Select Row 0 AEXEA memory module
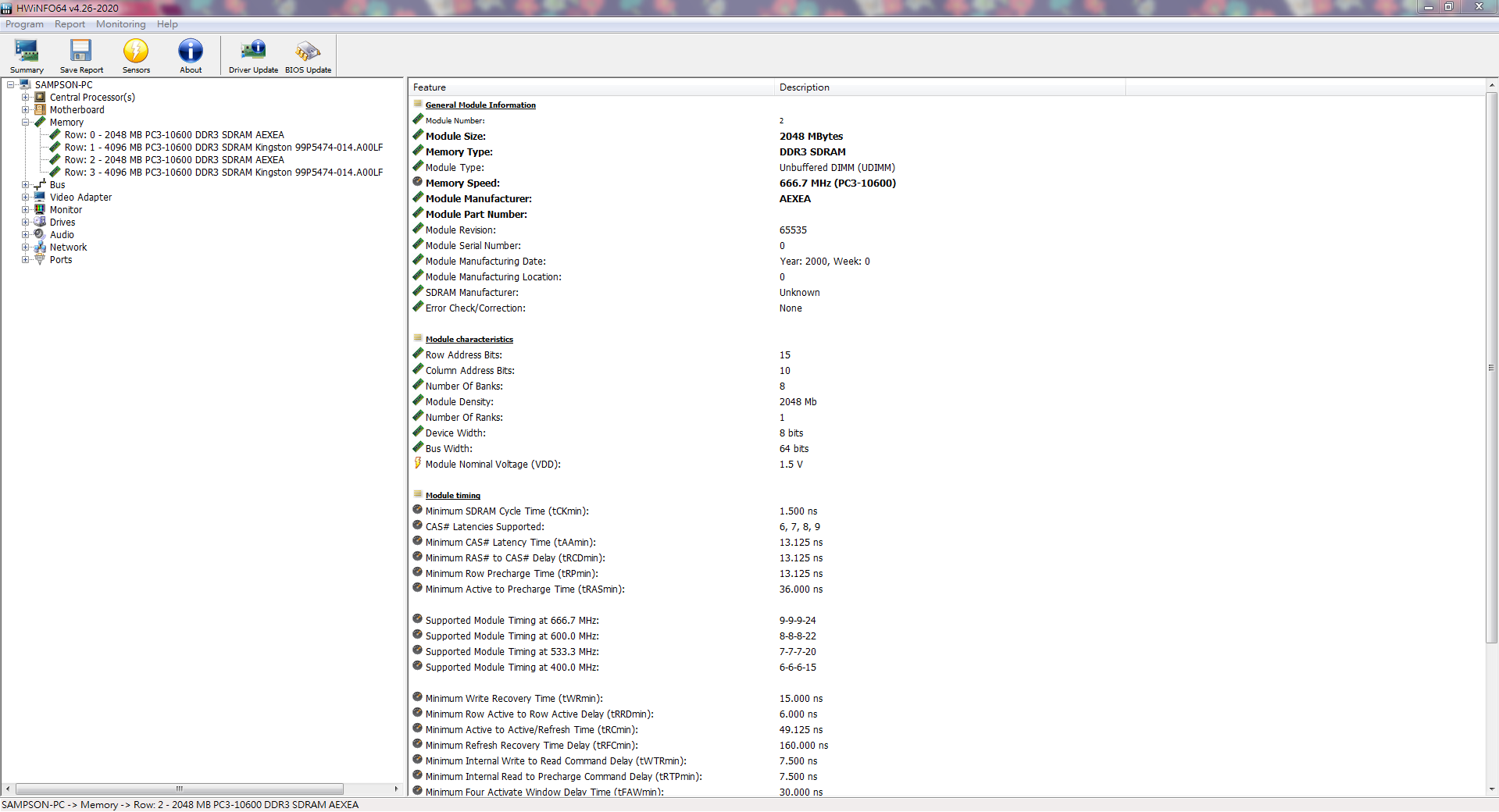Viewport: 1499px width, 812px height. click(x=174, y=135)
